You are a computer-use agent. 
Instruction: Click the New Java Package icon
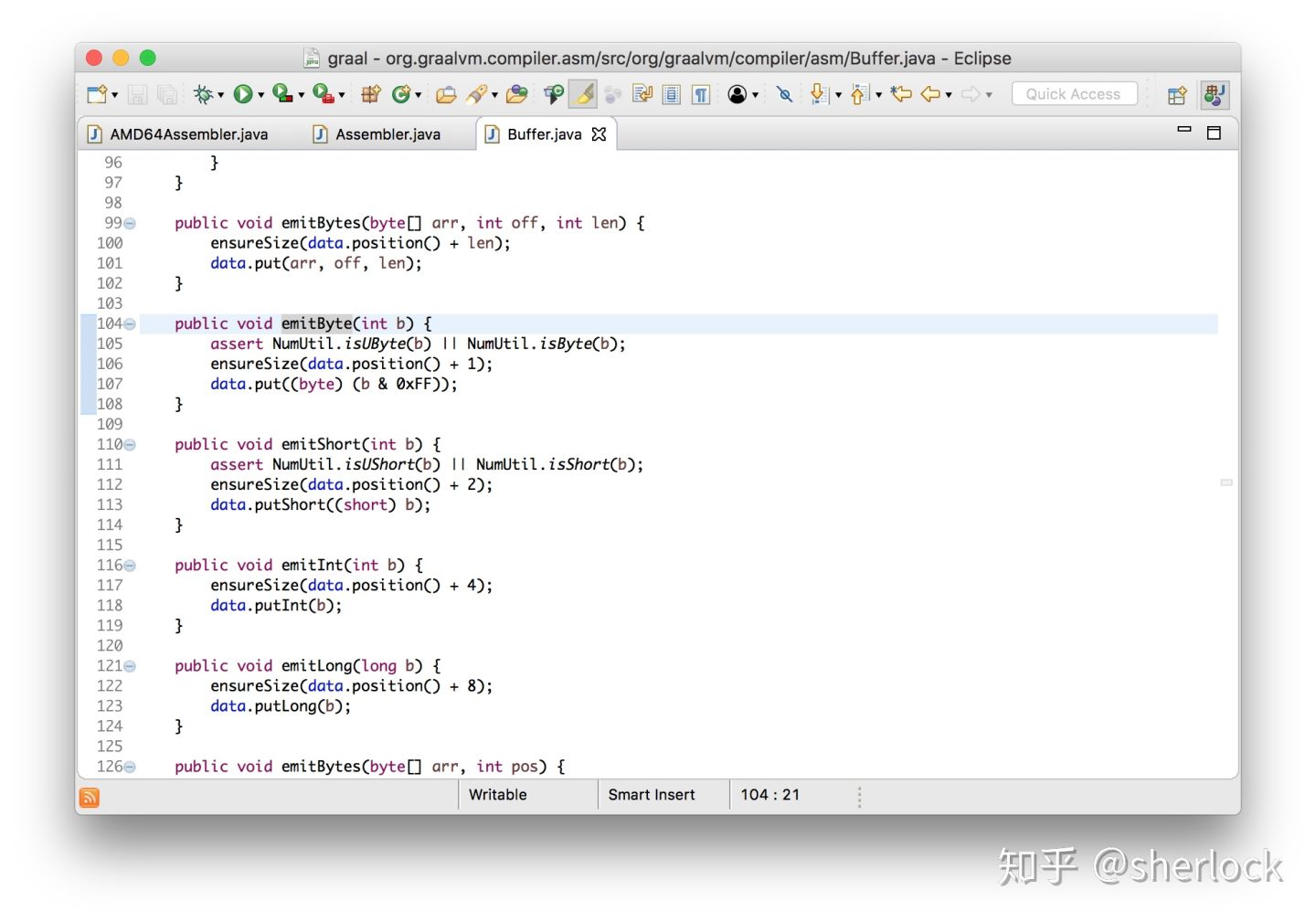click(x=370, y=94)
